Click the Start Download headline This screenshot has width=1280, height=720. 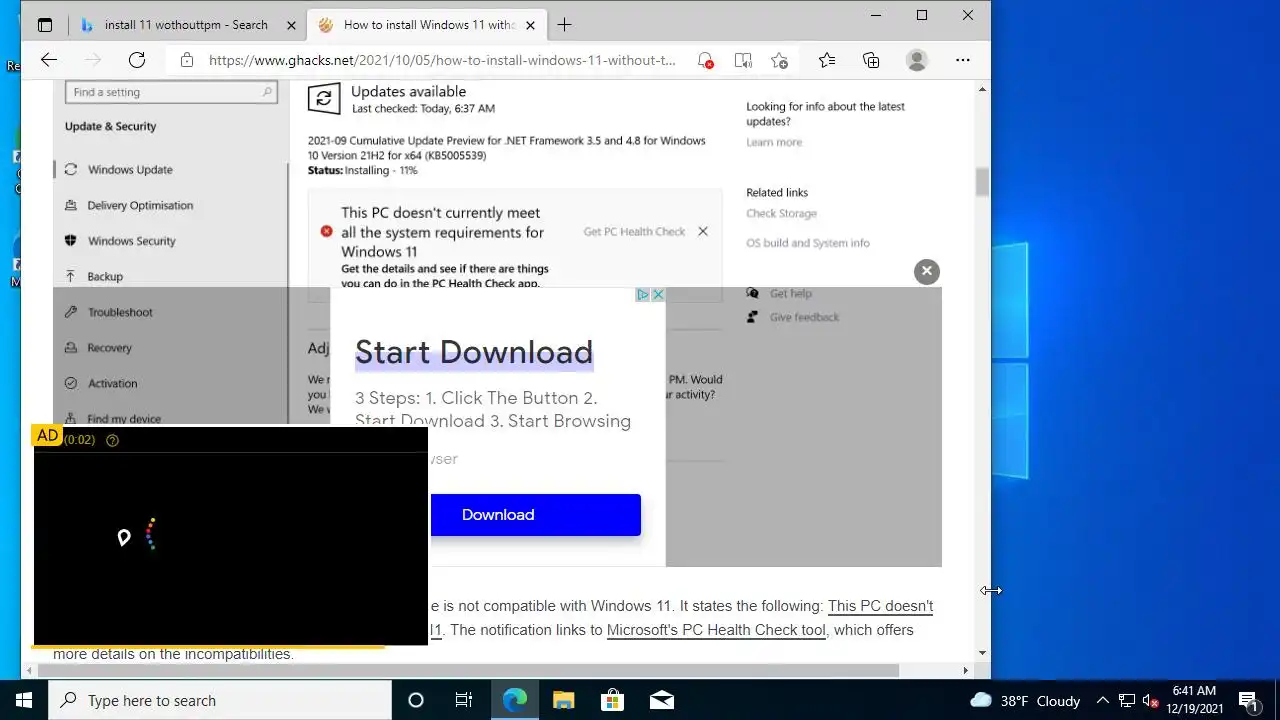474,352
